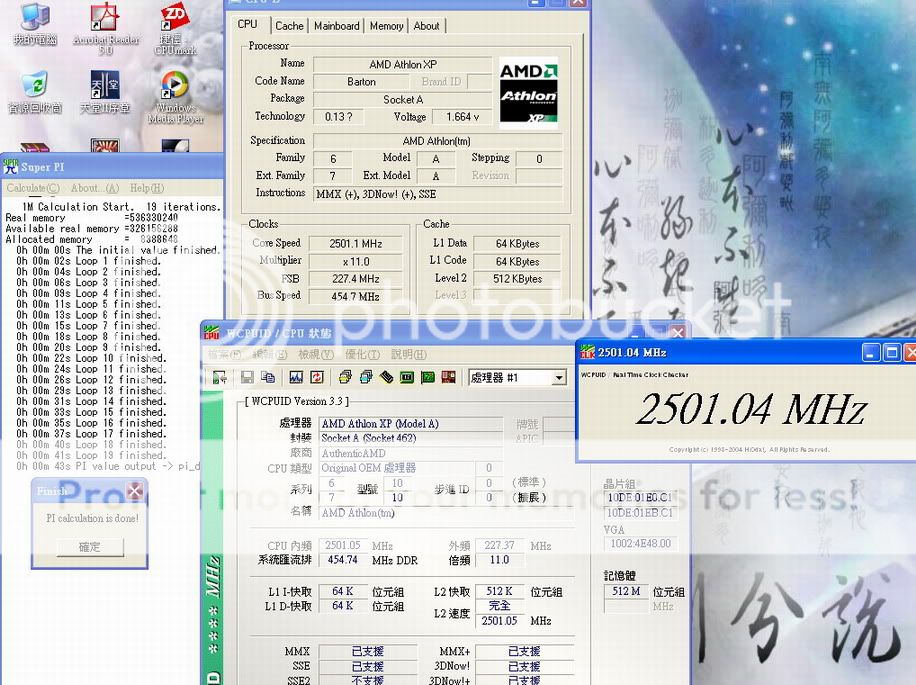Viewport: 916px width, 685px height.
Task: Open the About...(A) menu in Super PI
Action: click(95, 188)
